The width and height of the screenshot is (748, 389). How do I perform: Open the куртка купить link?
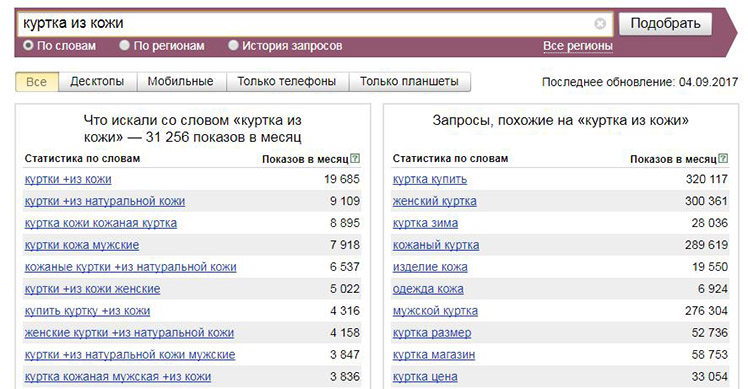pos(430,179)
